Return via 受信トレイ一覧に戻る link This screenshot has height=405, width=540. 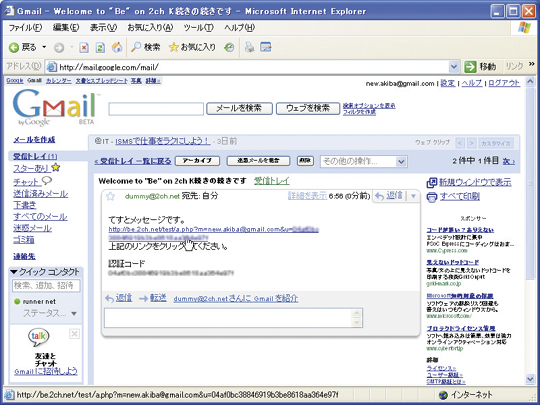pyautogui.click(x=133, y=161)
